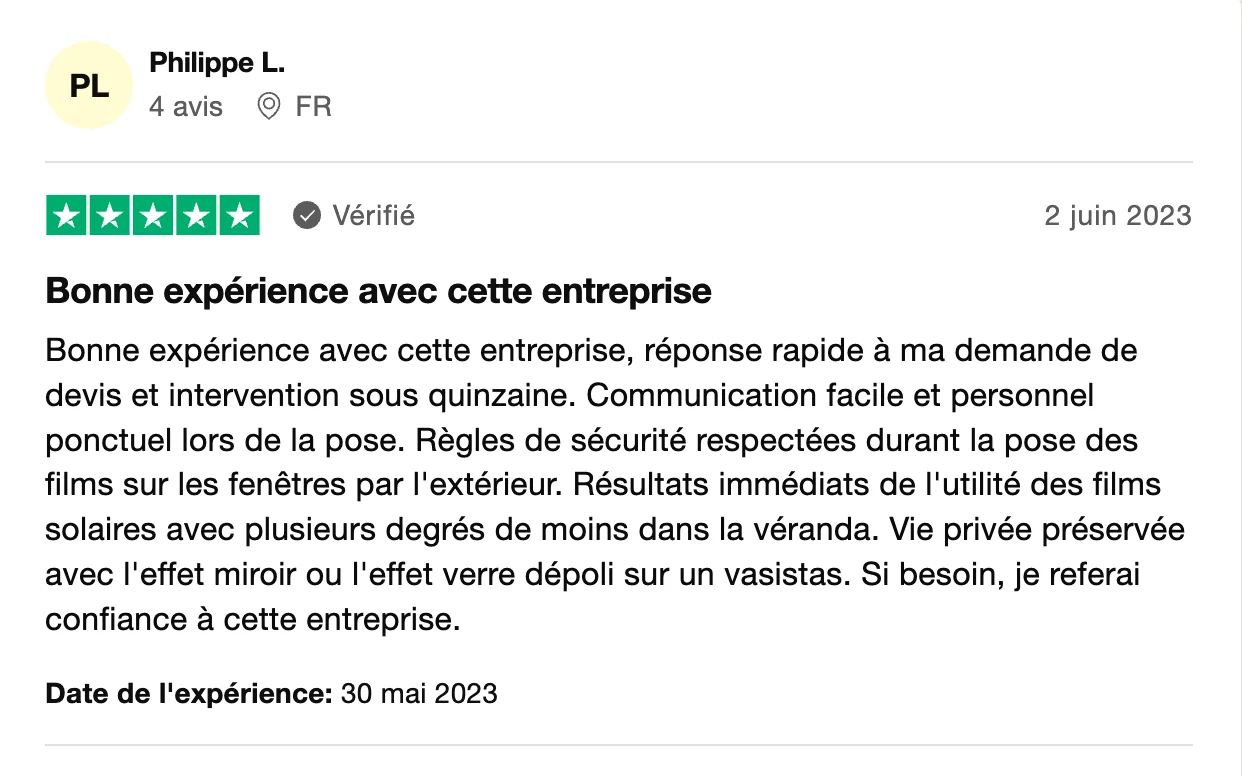Click the final words "confiance à cette entreprise."
The image size is (1242, 776).
252,619
